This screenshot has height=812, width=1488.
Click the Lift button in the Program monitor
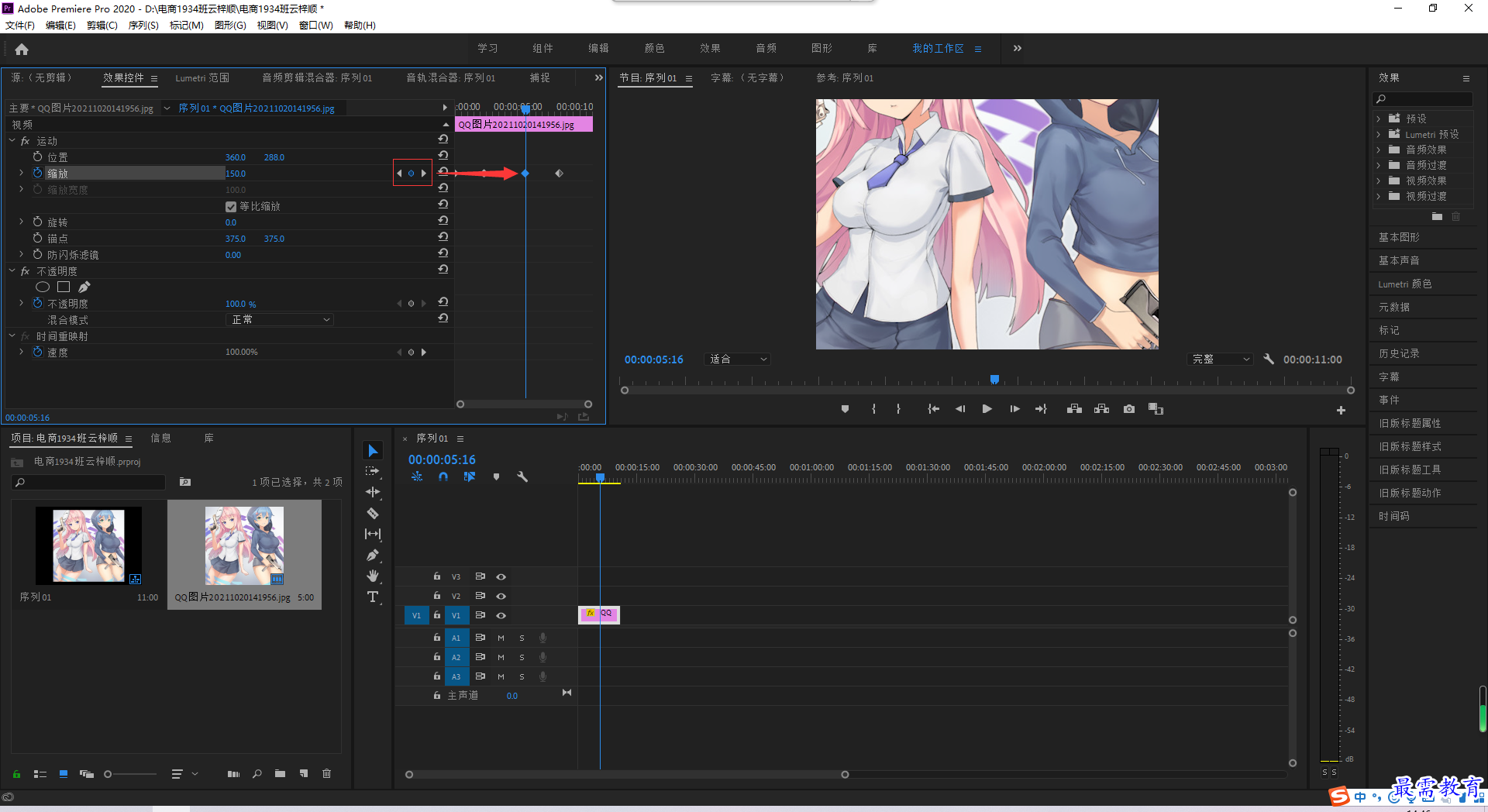(x=1074, y=409)
